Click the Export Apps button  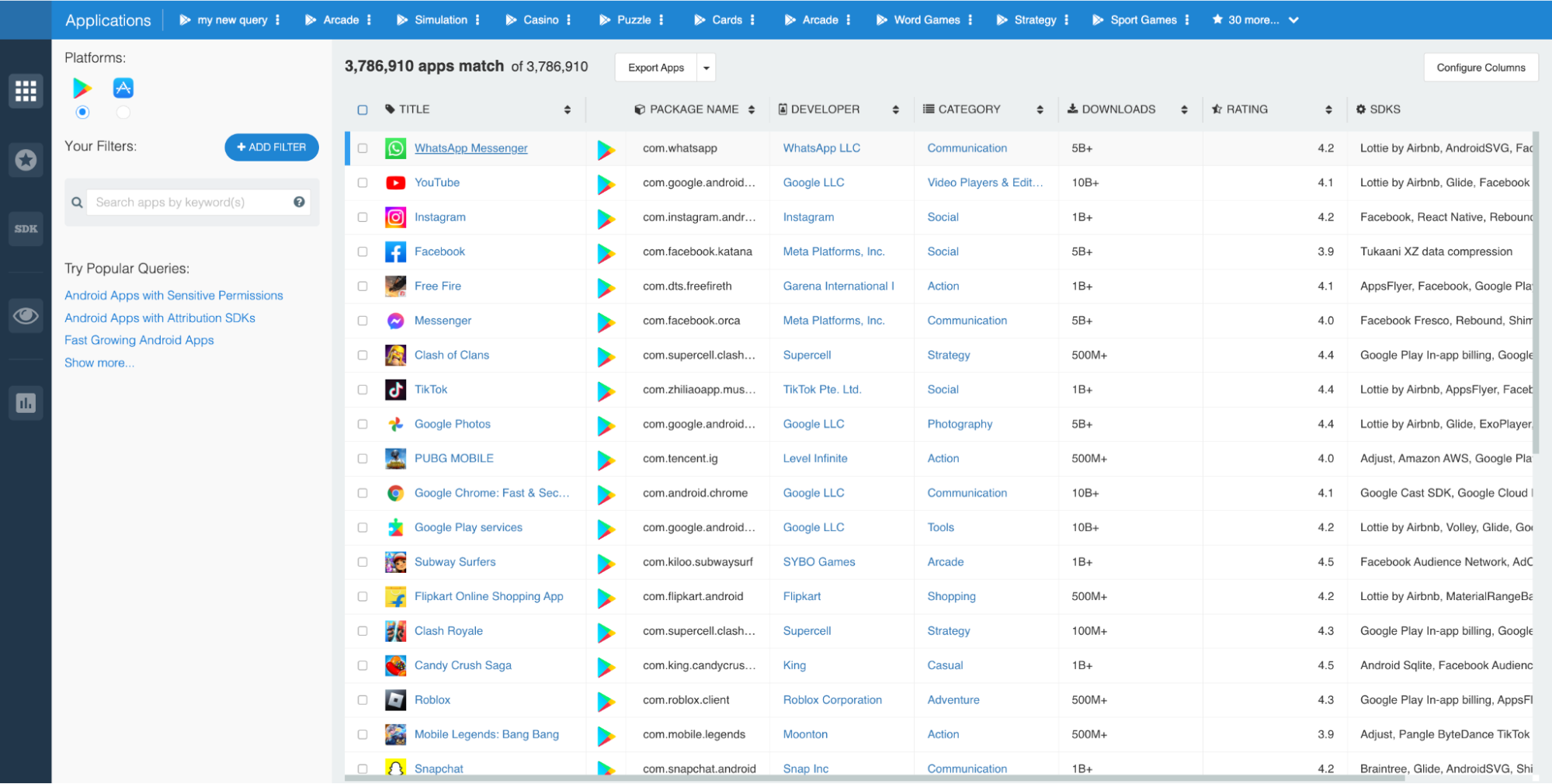pos(656,68)
